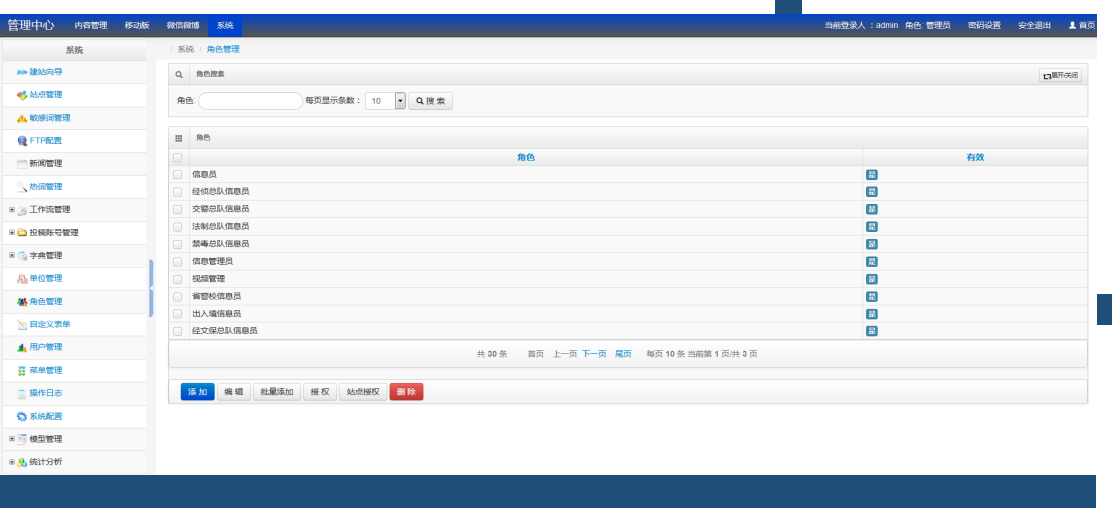Select the 信息管理员 row checkbox
The width and height of the screenshot is (1113, 508).
click(178, 261)
